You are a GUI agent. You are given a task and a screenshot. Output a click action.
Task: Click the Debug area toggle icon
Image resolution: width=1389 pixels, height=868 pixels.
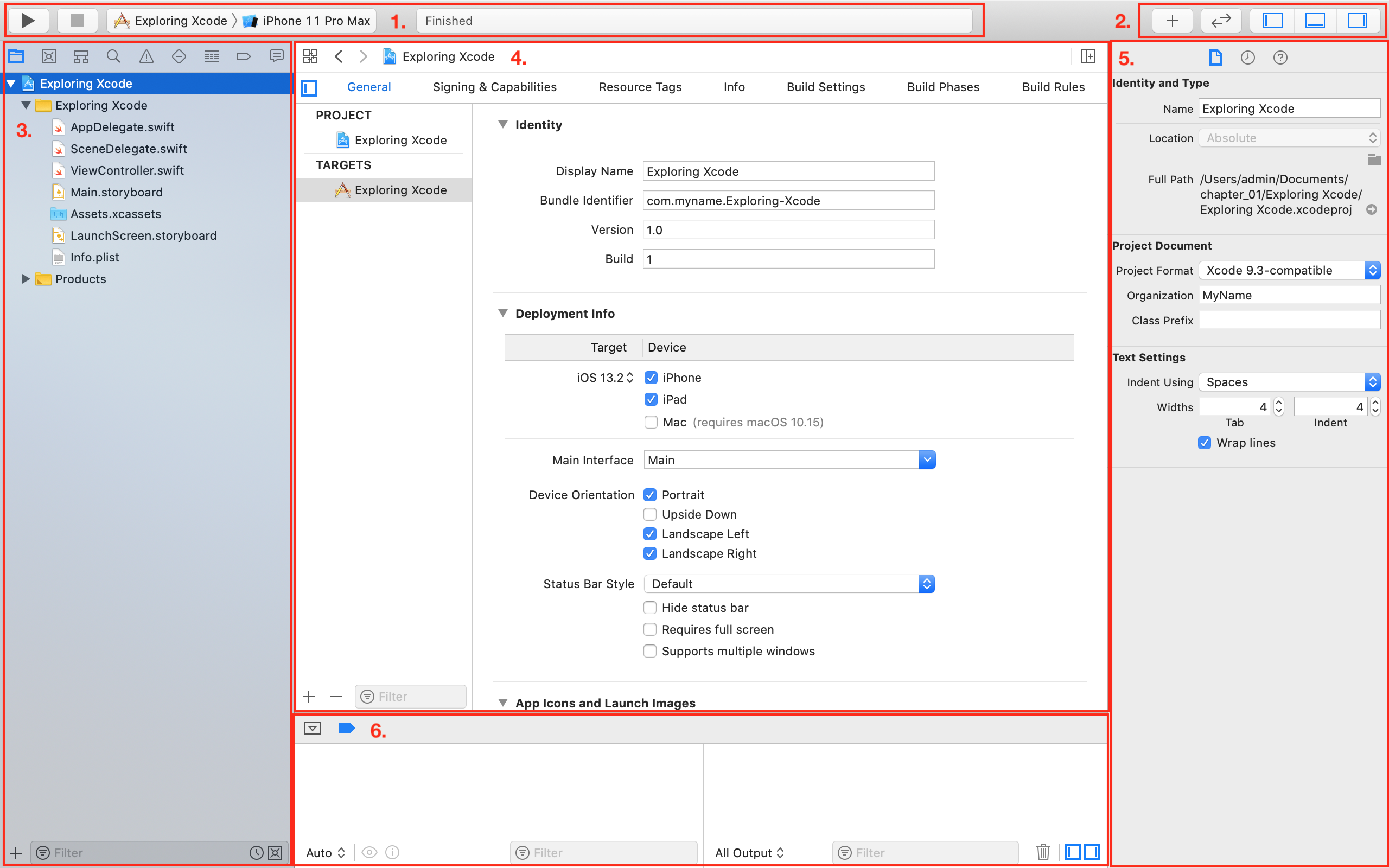pyautogui.click(x=1324, y=21)
